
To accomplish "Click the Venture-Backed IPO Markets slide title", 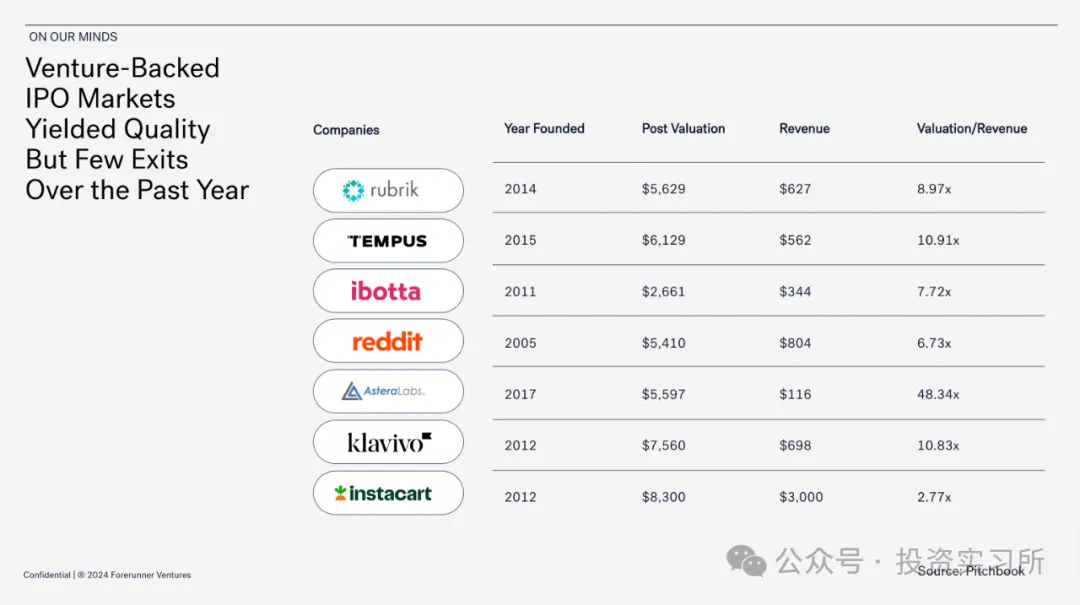I will click(137, 129).
